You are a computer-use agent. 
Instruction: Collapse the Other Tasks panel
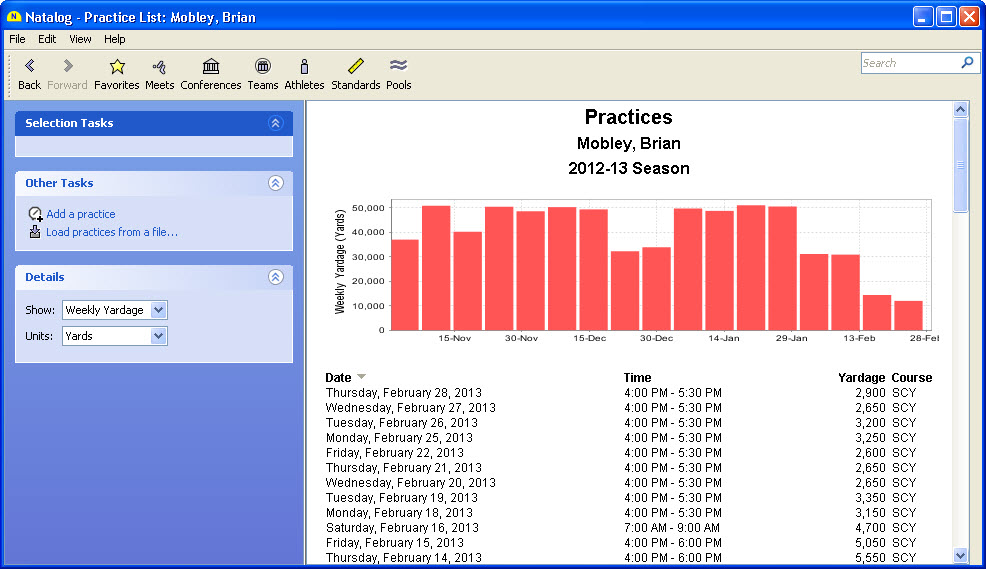pos(276,183)
